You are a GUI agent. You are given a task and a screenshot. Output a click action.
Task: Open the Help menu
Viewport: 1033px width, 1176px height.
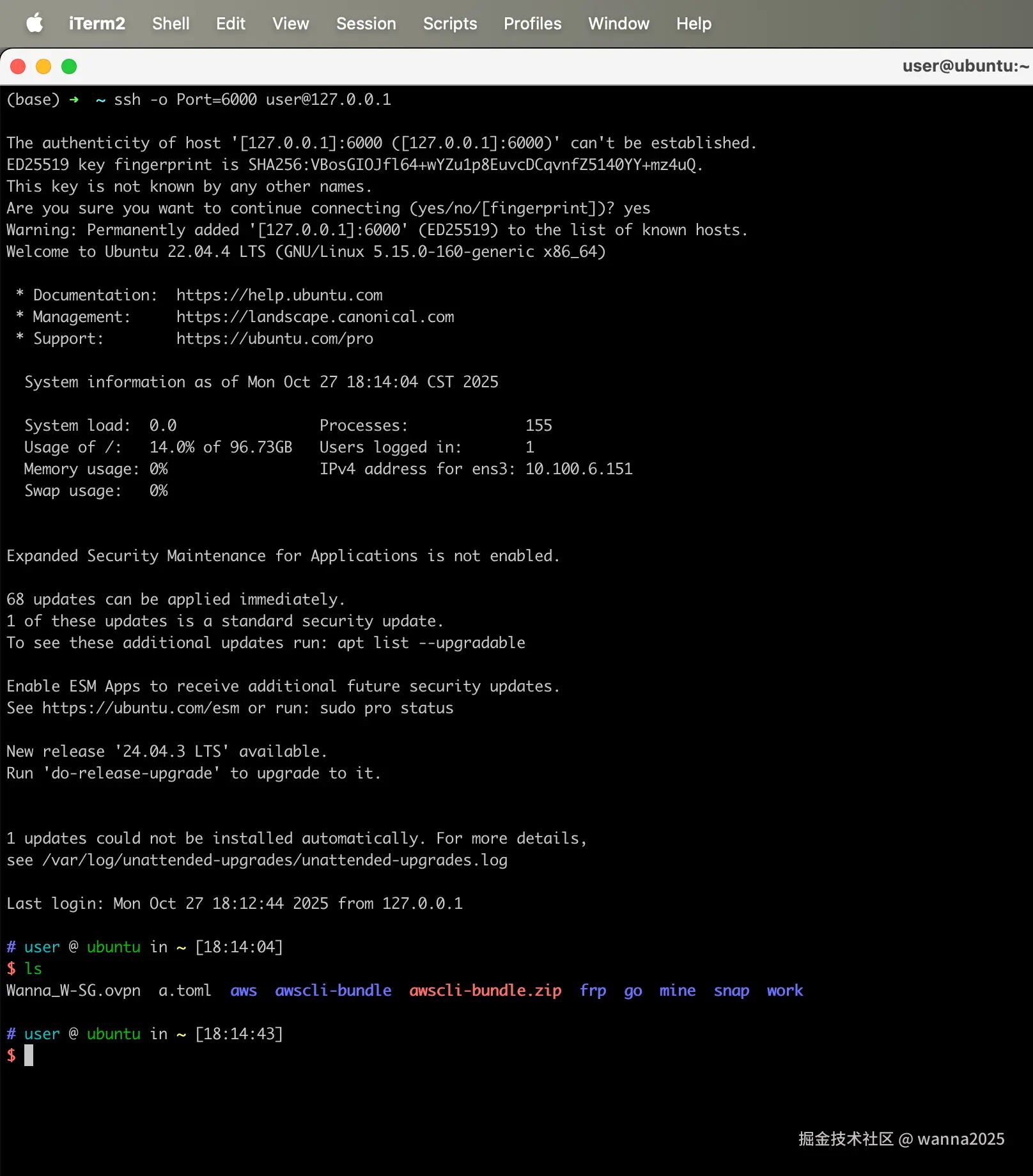click(694, 24)
